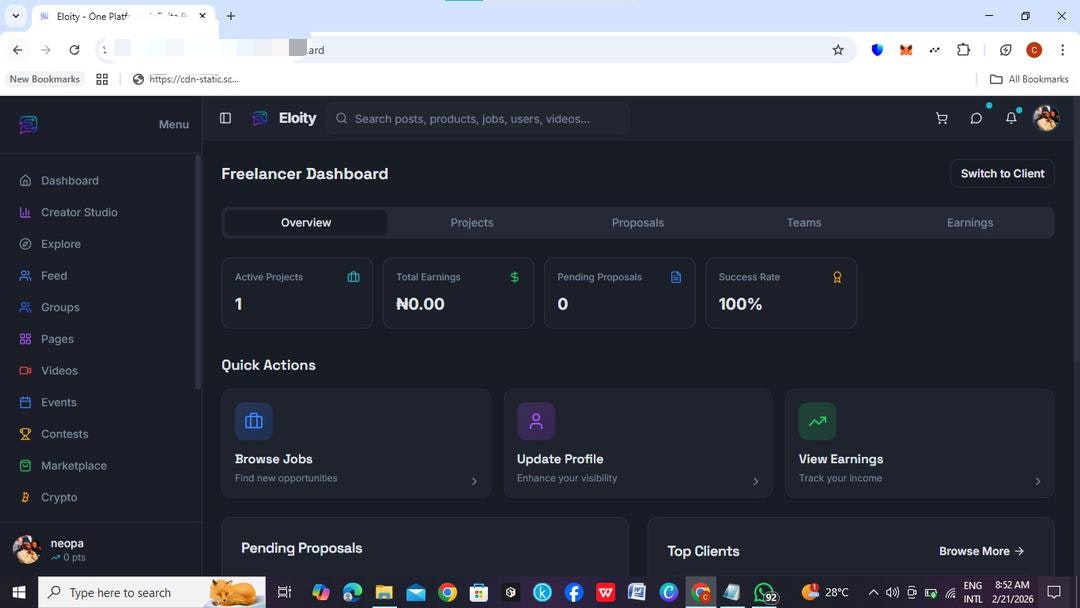Click the search posts, products, jobs field
The height and width of the screenshot is (608, 1080).
(477, 118)
